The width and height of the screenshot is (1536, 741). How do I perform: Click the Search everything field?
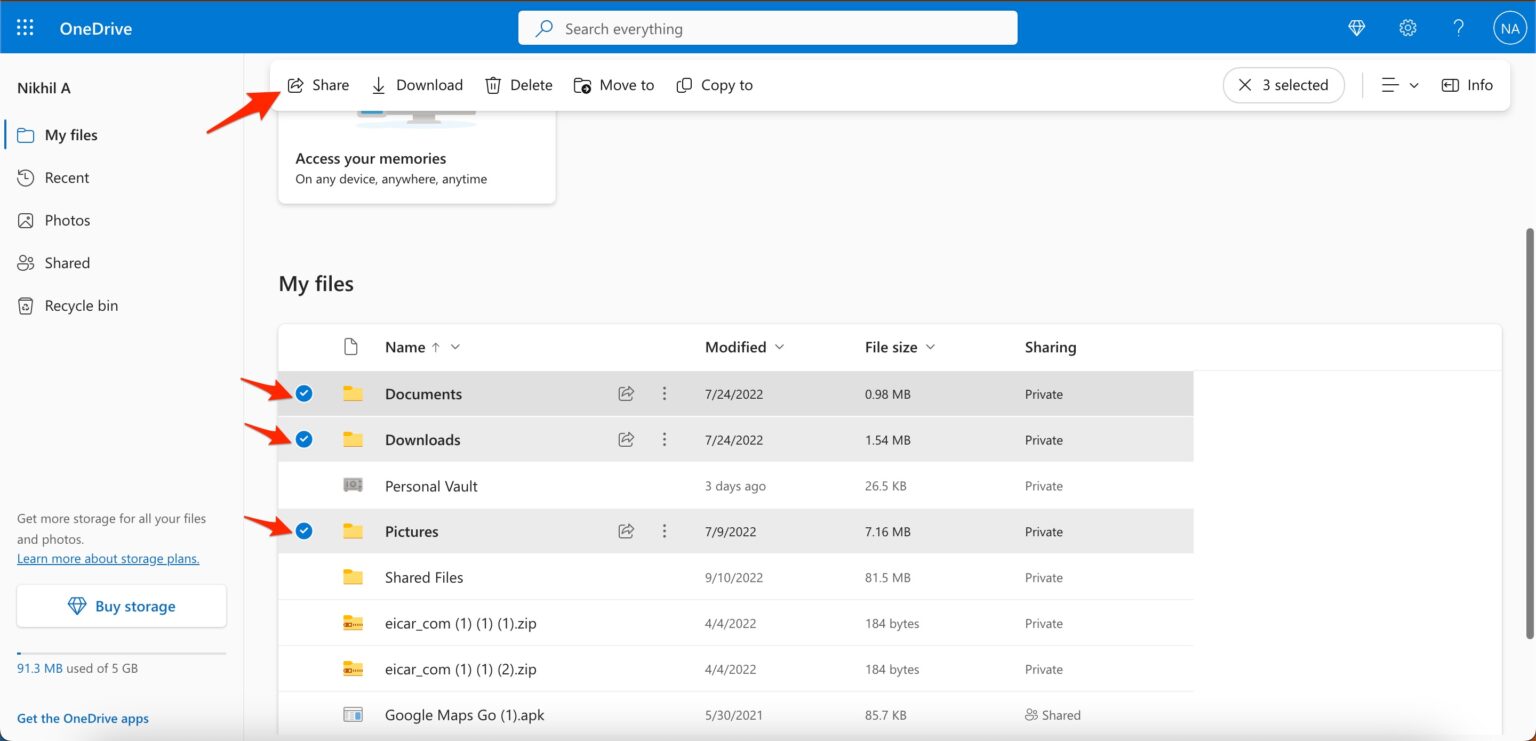(x=767, y=29)
